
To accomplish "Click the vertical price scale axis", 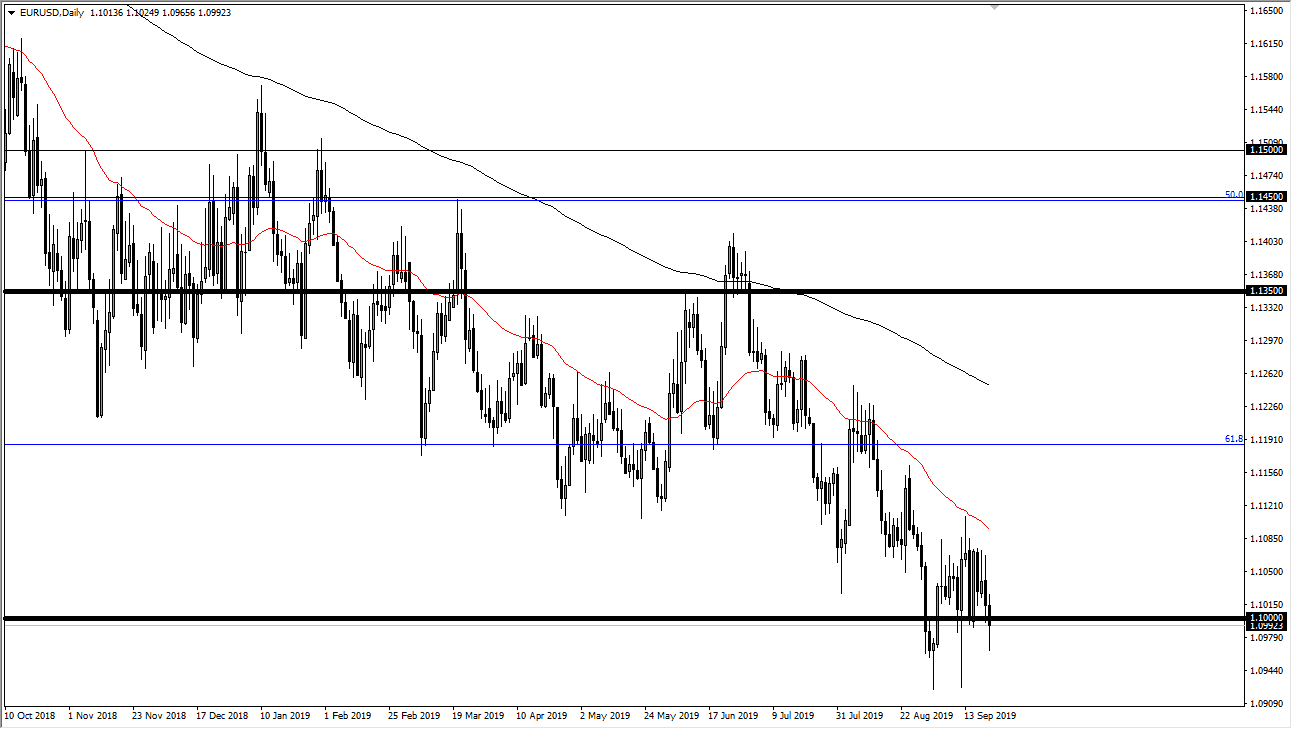I will (1262, 400).
